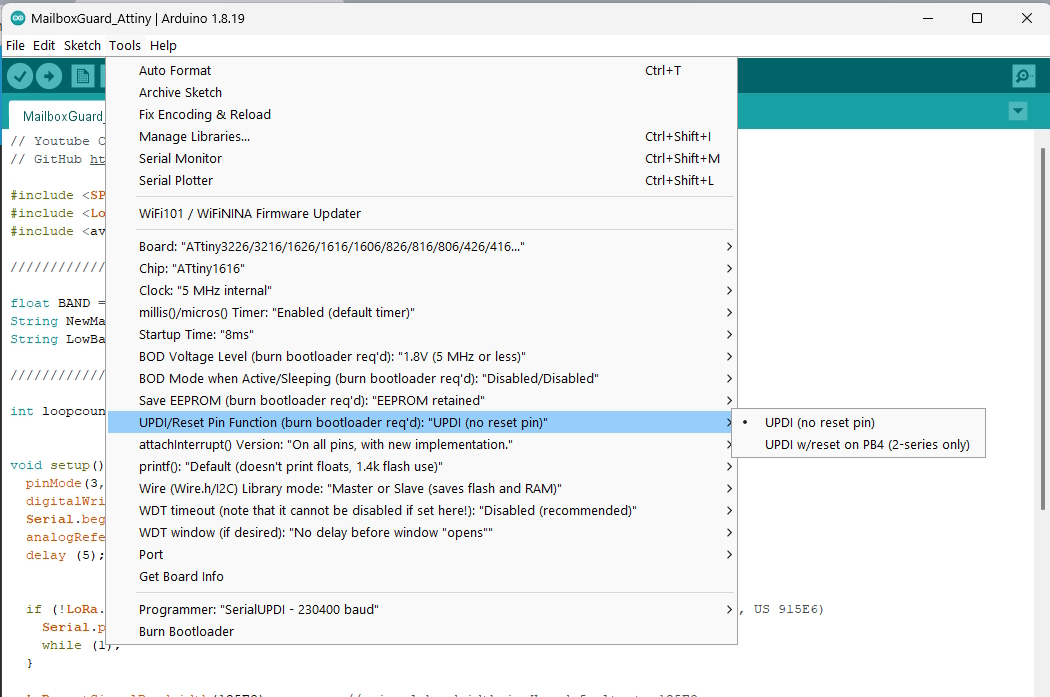Verify the sketch with the checkmark icon
This screenshot has width=1050, height=697.
(20, 75)
